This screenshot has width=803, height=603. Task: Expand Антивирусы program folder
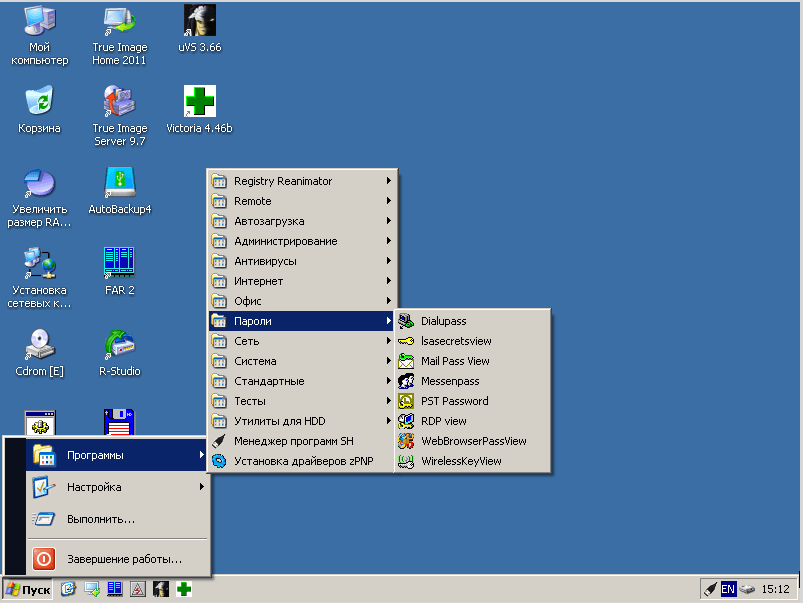302,261
